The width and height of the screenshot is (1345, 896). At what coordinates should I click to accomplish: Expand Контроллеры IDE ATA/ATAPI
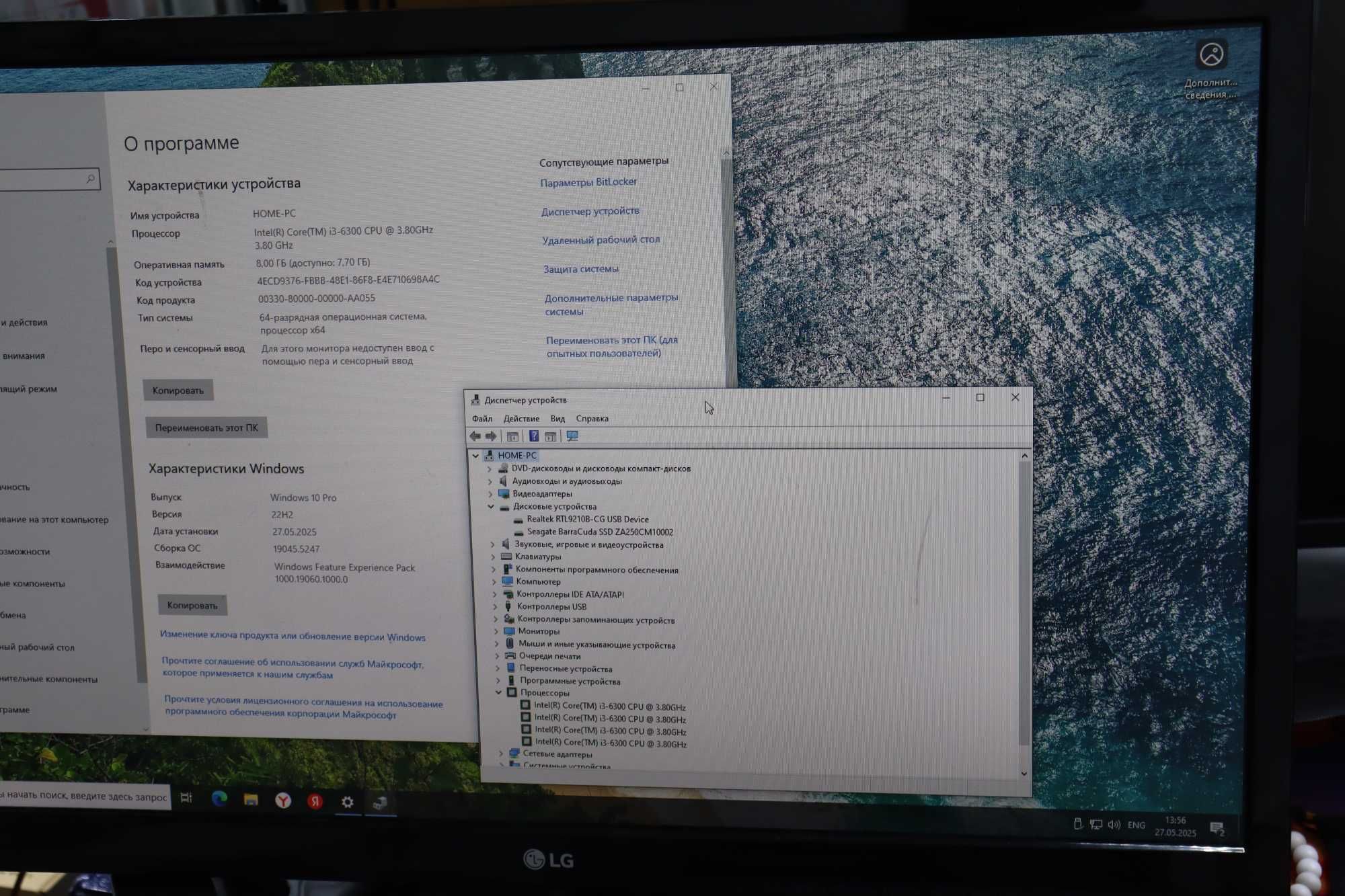(x=494, y=594)
